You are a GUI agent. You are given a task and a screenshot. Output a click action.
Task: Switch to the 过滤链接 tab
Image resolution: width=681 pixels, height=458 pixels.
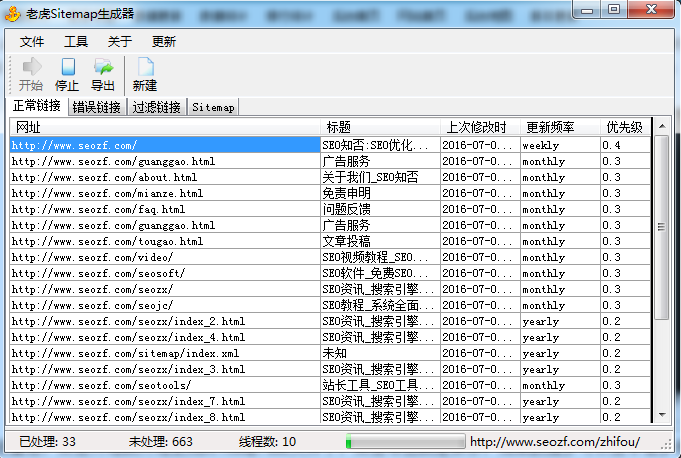click(157, 107)
